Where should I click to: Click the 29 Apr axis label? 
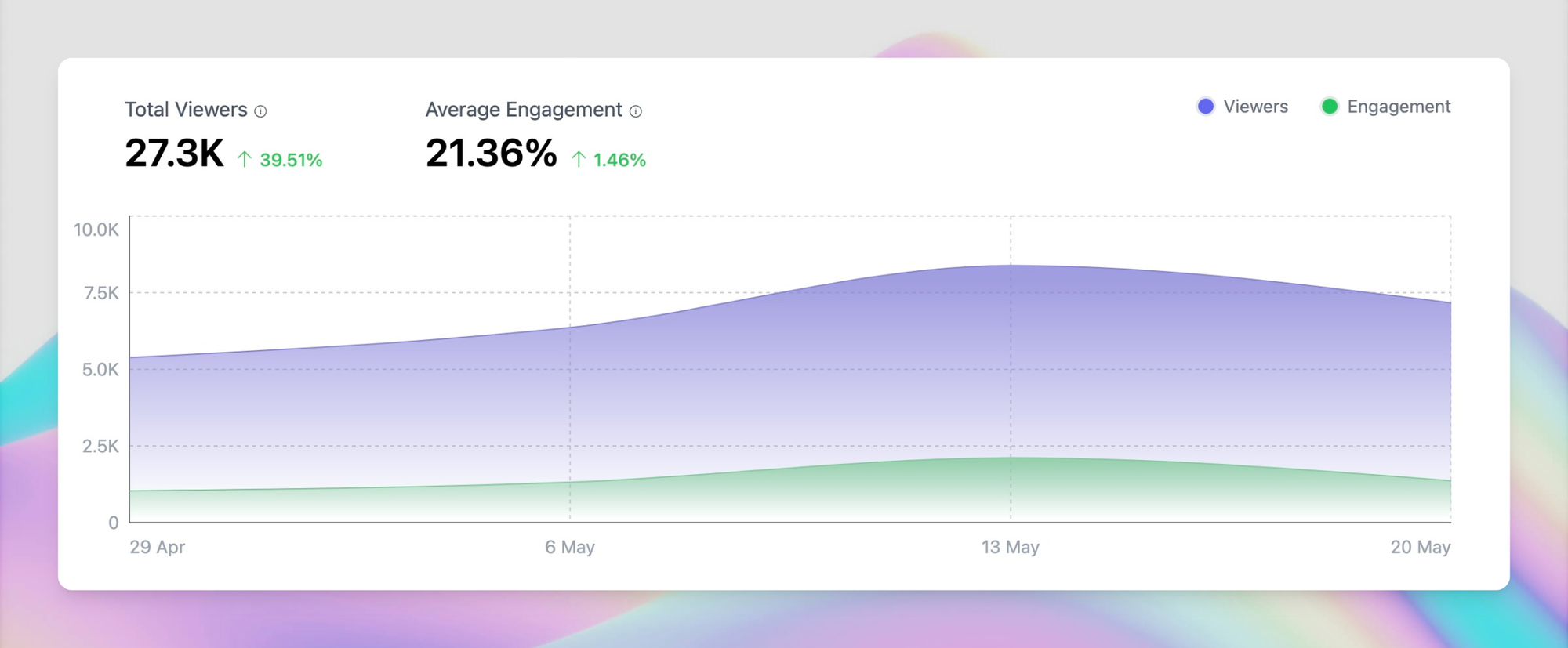pos(157,547)
